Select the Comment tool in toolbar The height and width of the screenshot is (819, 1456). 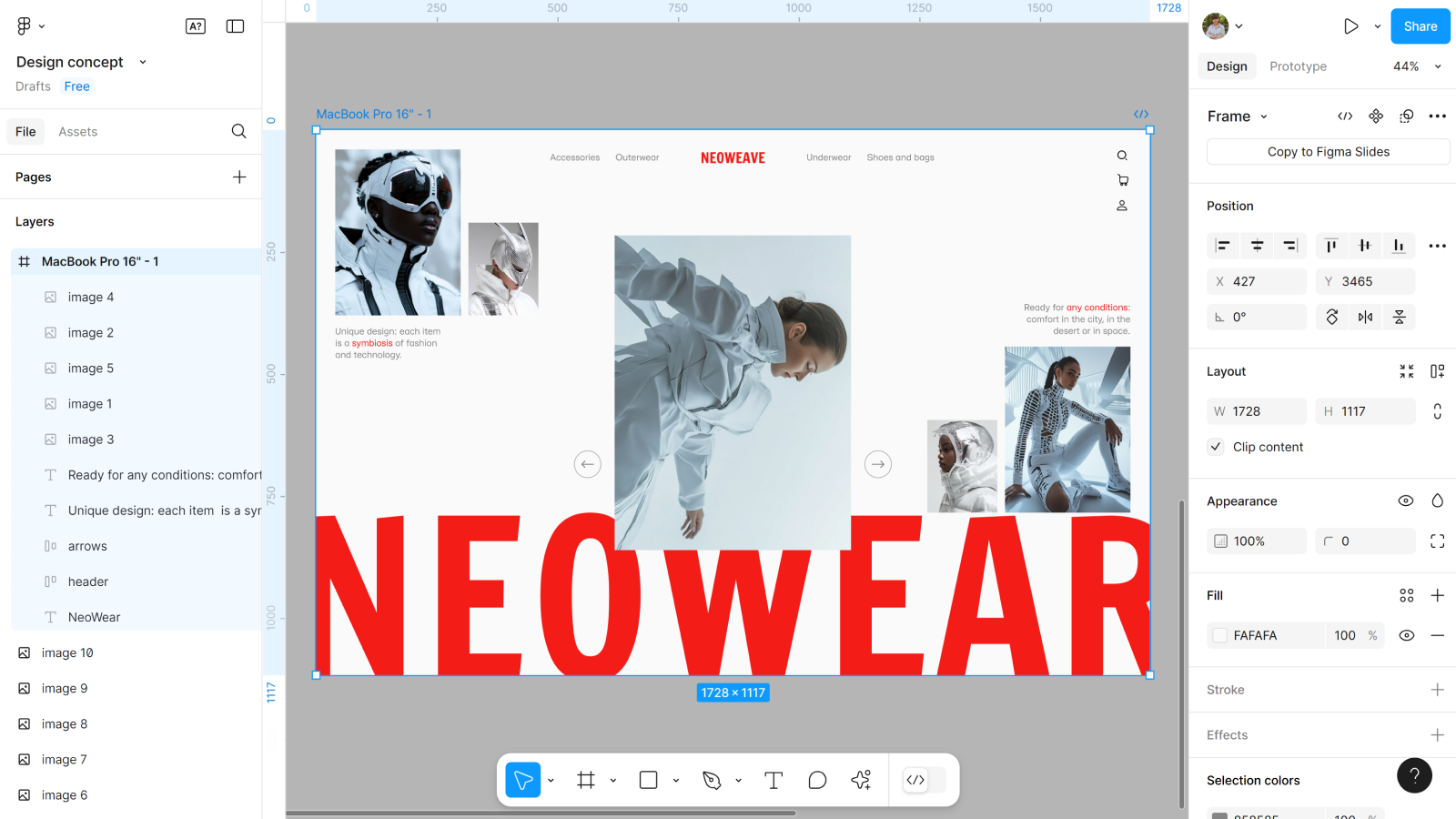(x=817, y=780)
